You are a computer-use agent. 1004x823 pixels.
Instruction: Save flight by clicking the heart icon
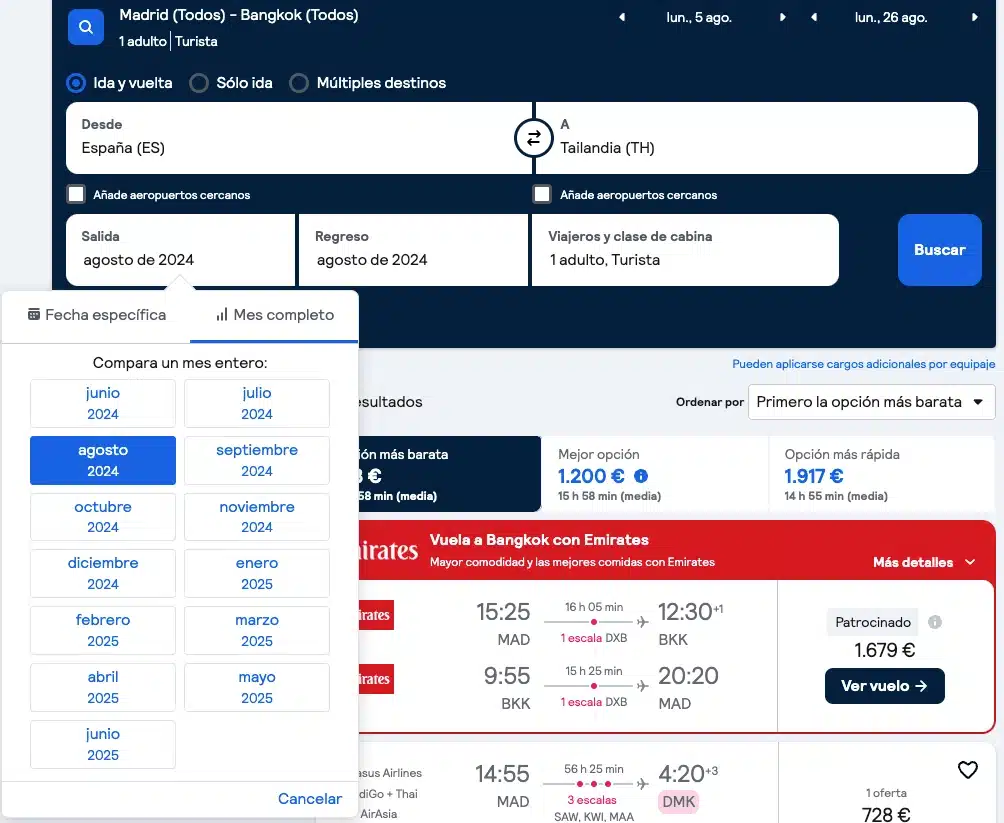(967, 770)
